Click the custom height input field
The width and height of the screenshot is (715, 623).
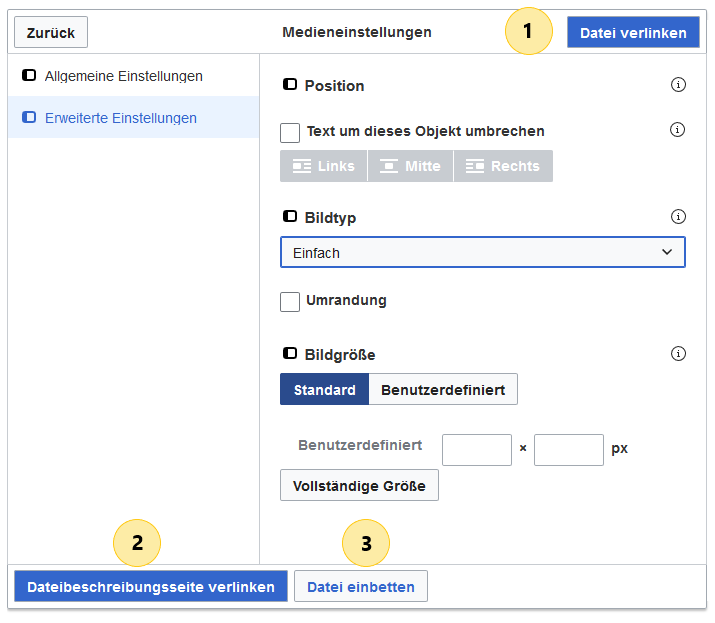pyautogui.click(x=569, y=450)
